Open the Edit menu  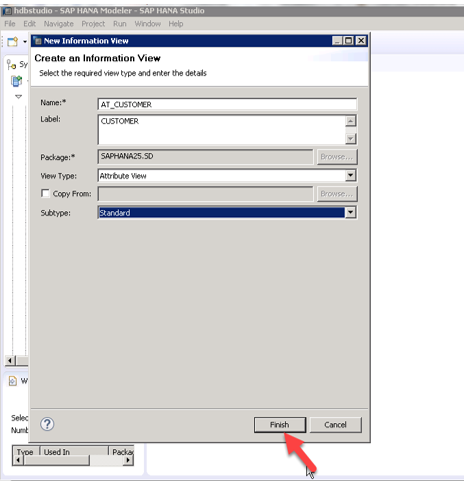click(x=29, y=24)
